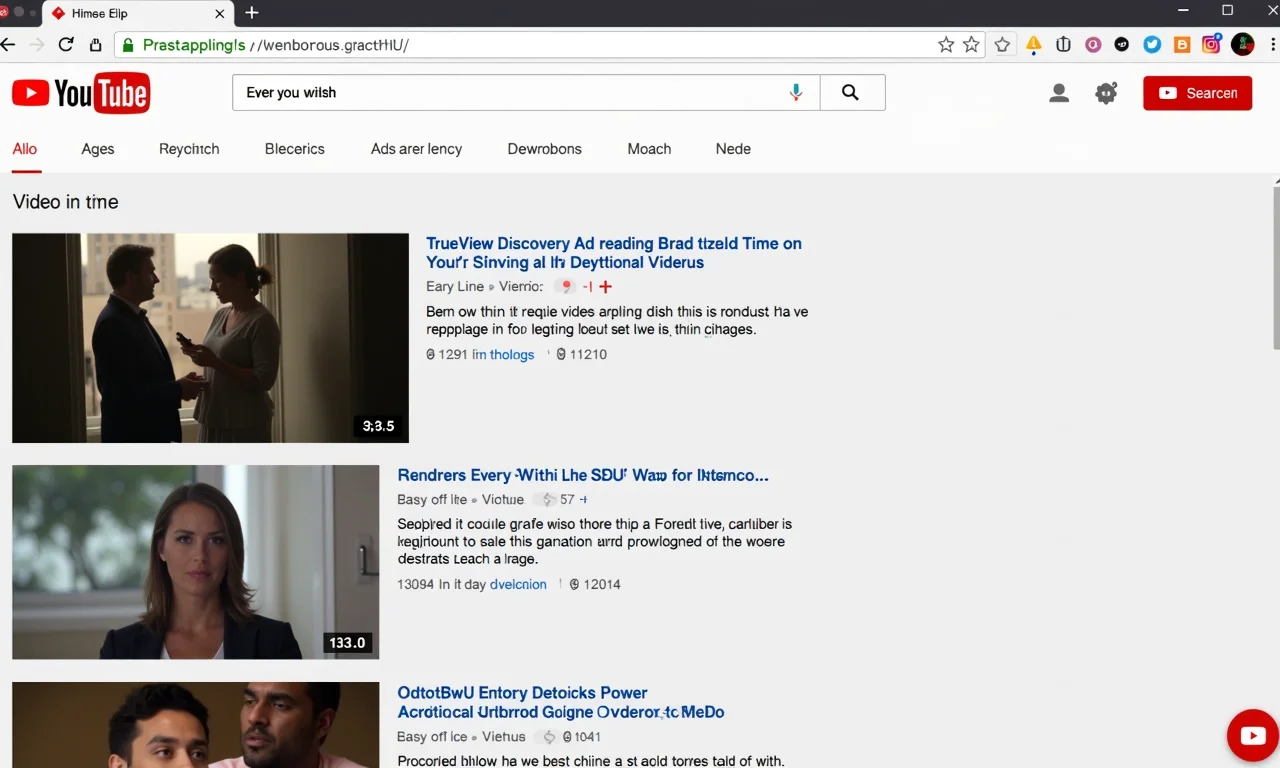
Task: Open the floating chat bubble icon
Action: pos(1253,735)
